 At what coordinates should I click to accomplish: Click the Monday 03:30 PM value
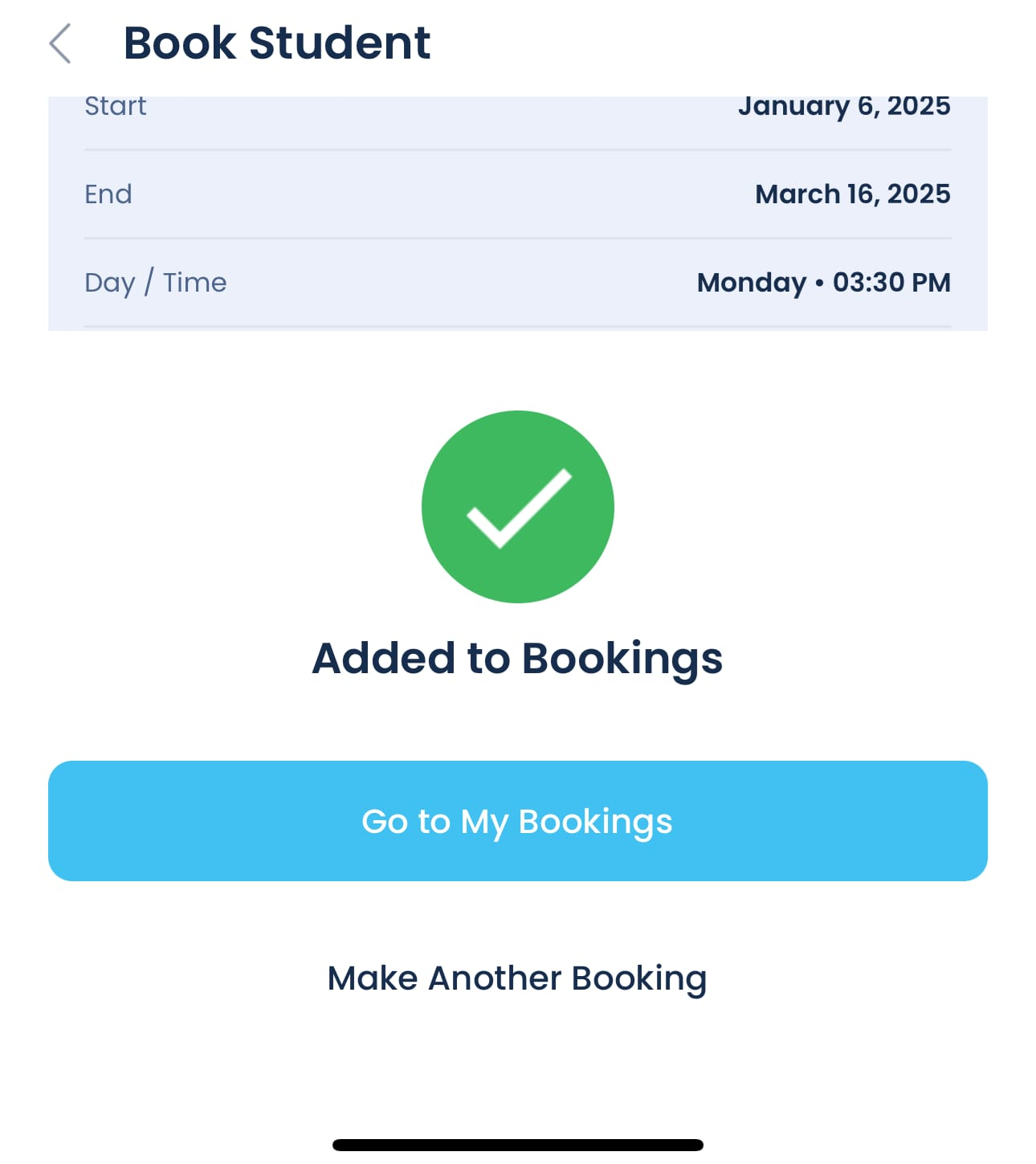click(x=824, y=283)
